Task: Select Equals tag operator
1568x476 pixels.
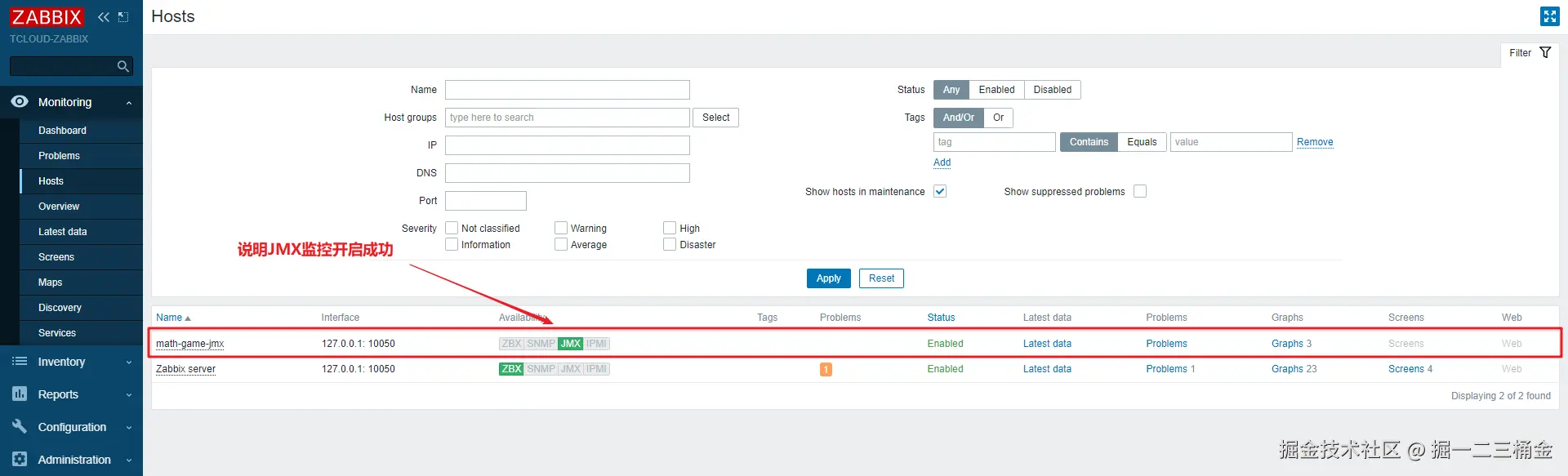Action: click(x=1142, y=142)
